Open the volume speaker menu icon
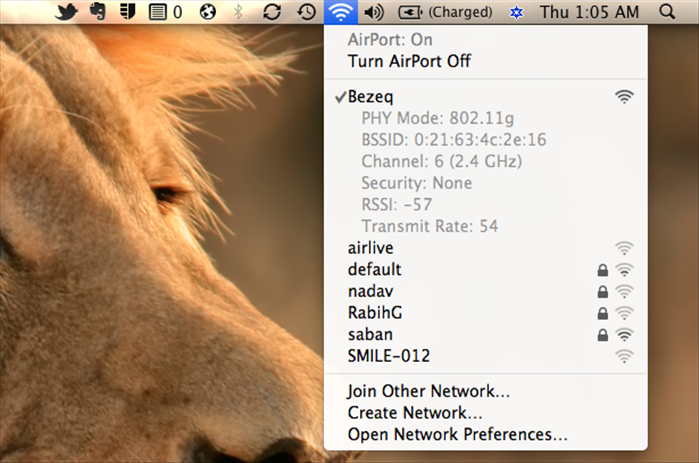Viewport: 699px width, 463px height. coord(374,12)
